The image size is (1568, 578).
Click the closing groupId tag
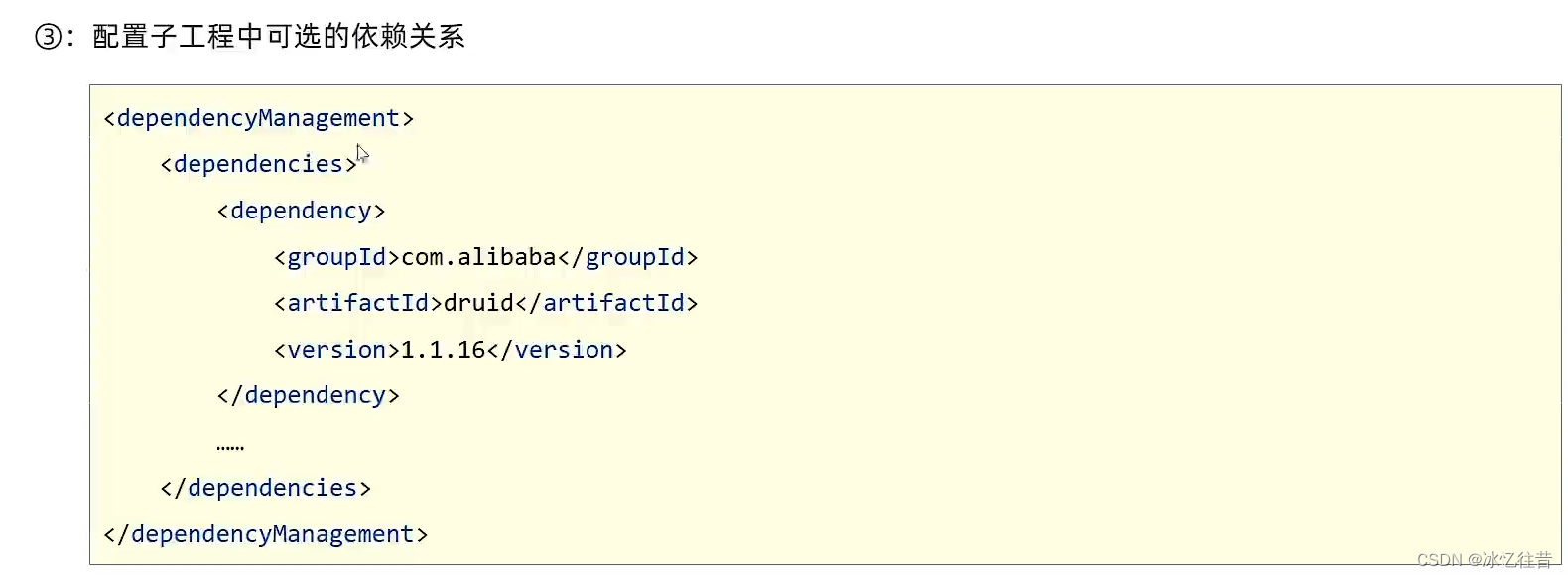pyautogui.click(x=627, y=257)
